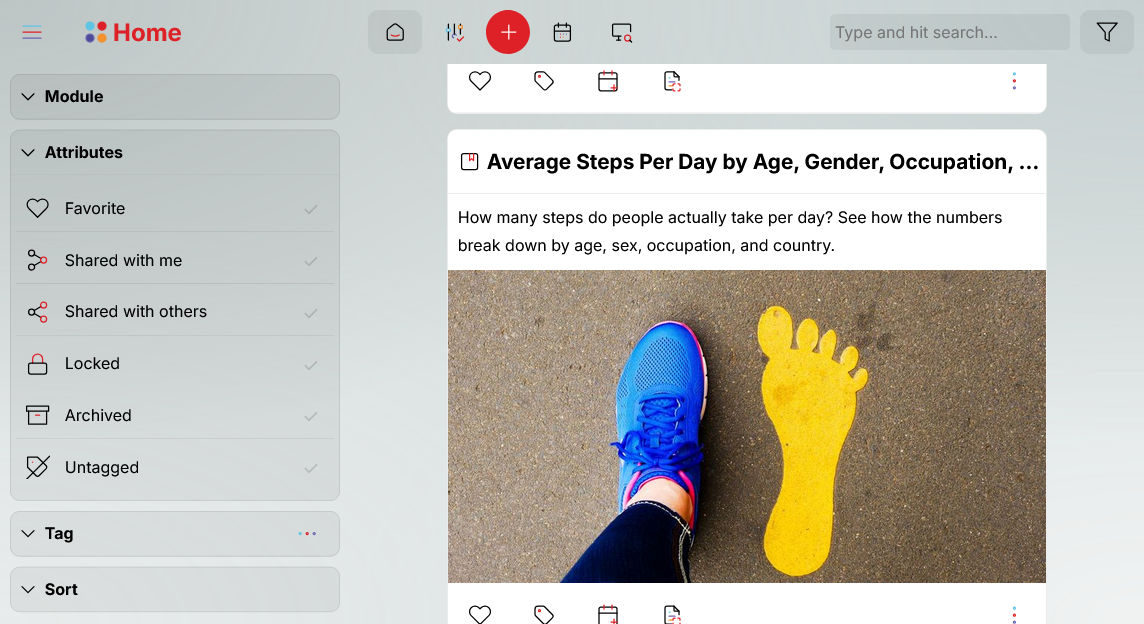
Task: Open the hamburger menu icon
Action: pyautogui.click(x=32, y=33)
